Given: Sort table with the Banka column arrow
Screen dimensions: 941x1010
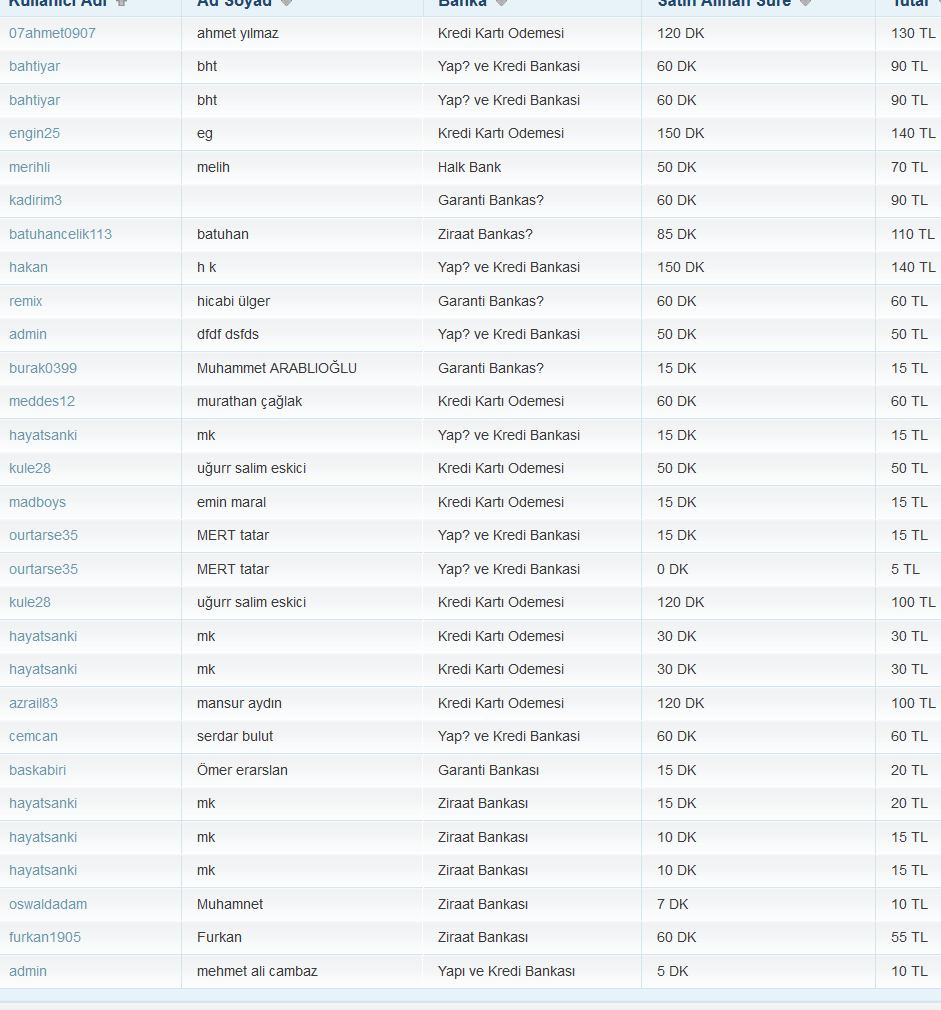Looking at the screenshot, I should [x=502, y=3].
